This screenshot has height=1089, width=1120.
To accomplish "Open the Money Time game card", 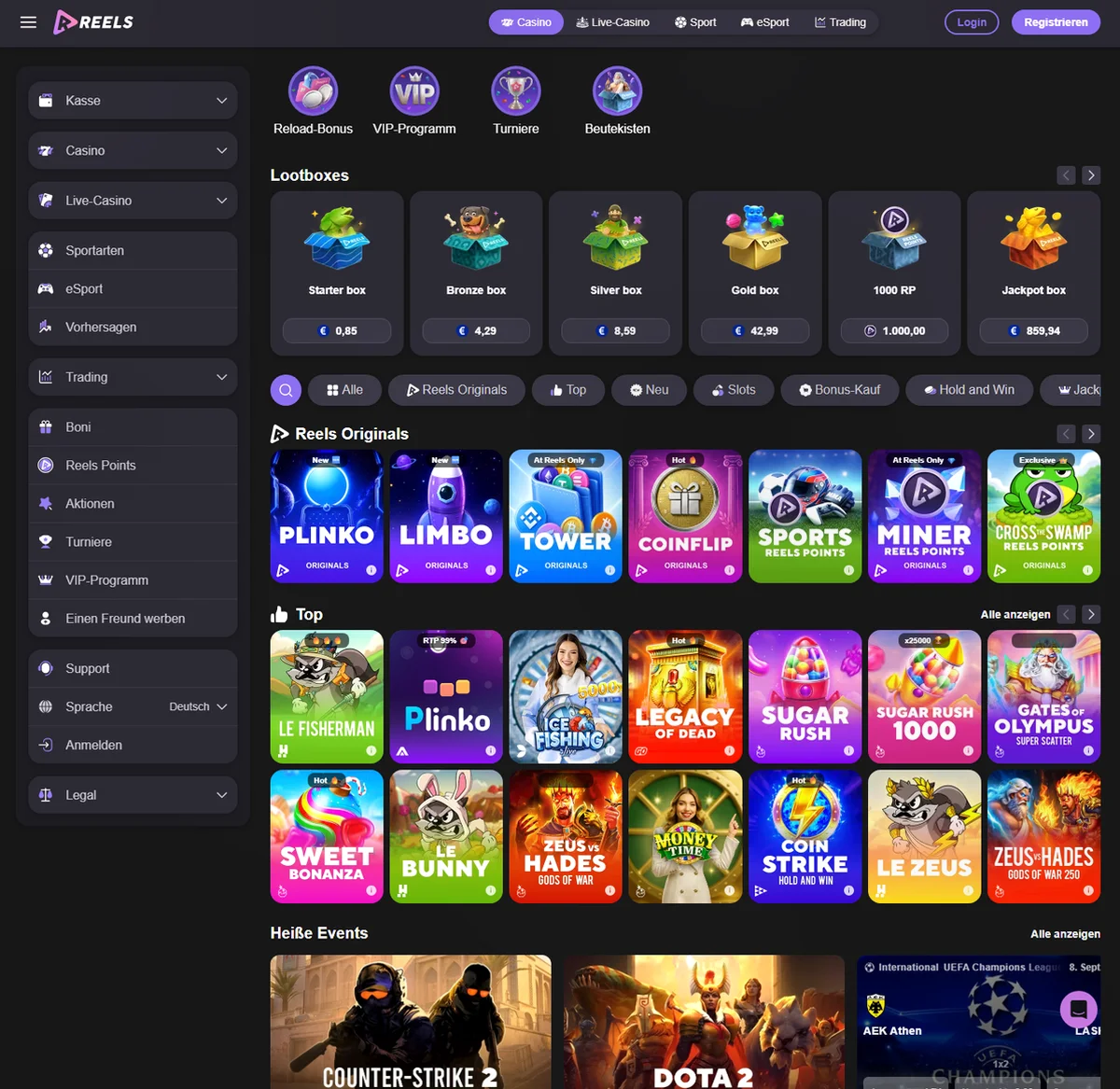I will pos(685,836).
